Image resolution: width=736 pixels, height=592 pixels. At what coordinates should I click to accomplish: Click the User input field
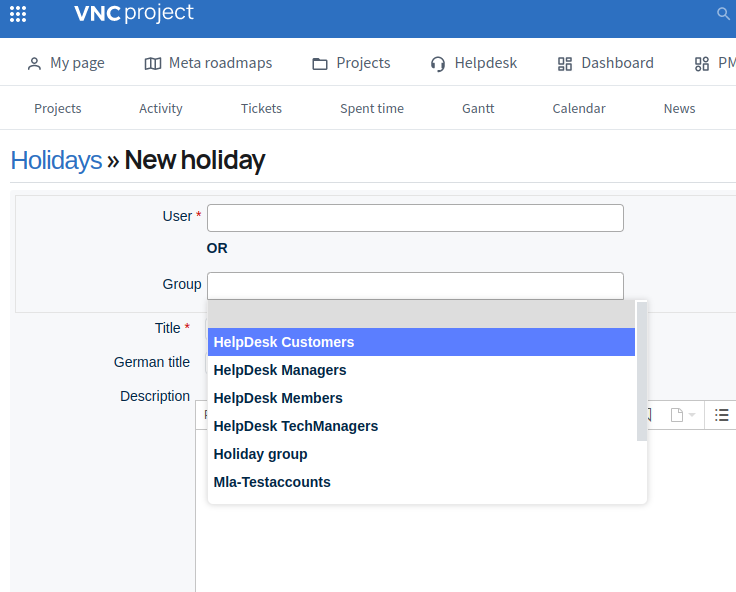(415, 218)
